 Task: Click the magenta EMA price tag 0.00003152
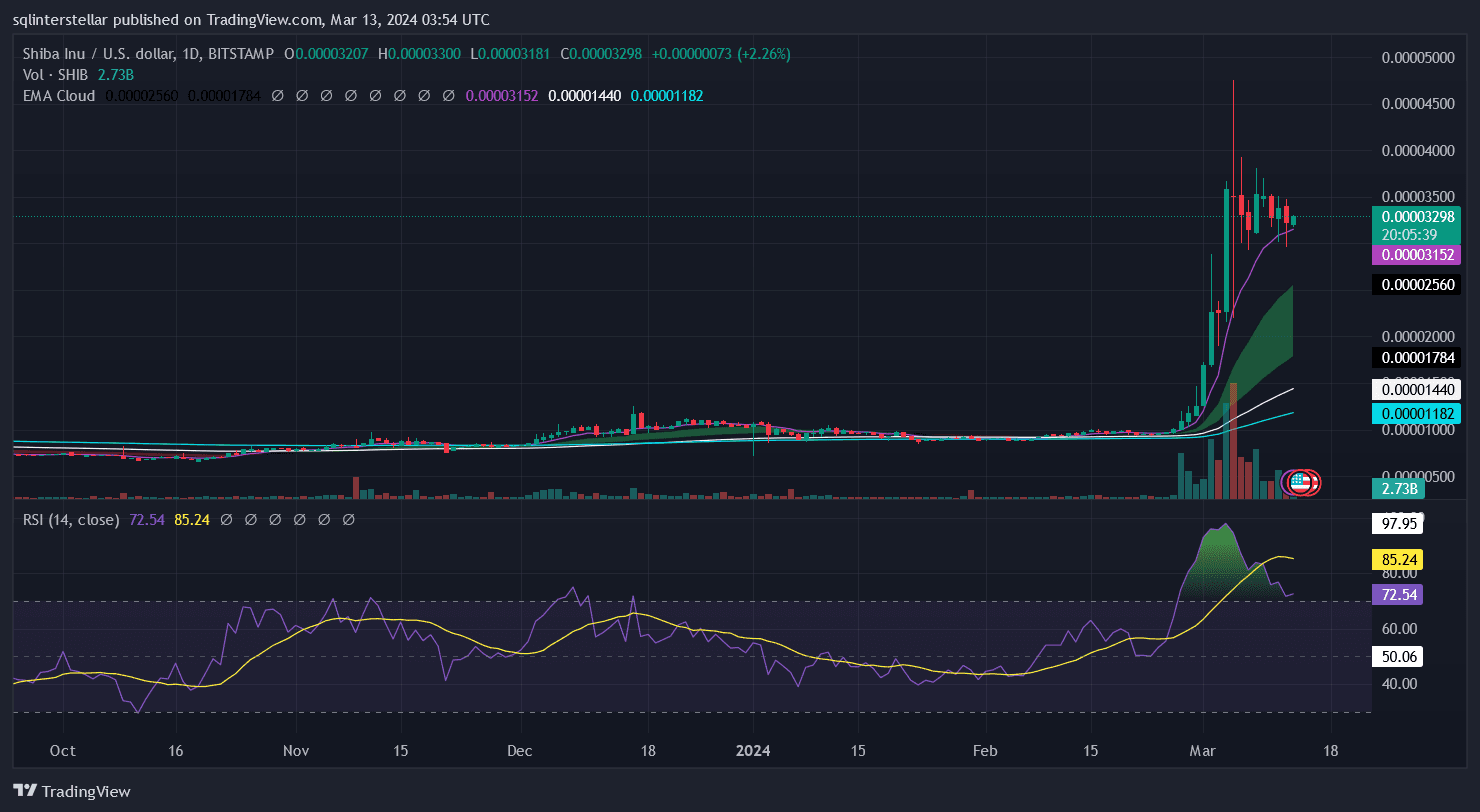pyautogui.click(x=1418, y=255)
